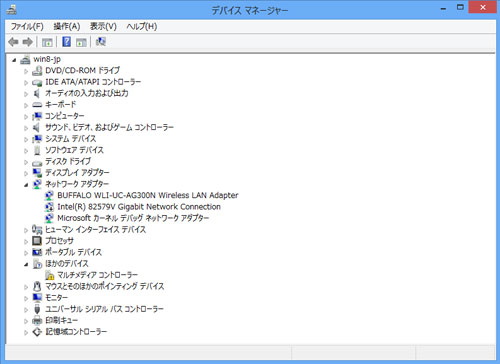The image size is (500, 364).
Task: Click the Scan for hardware changes icon
Action: [x=100, y=42]
